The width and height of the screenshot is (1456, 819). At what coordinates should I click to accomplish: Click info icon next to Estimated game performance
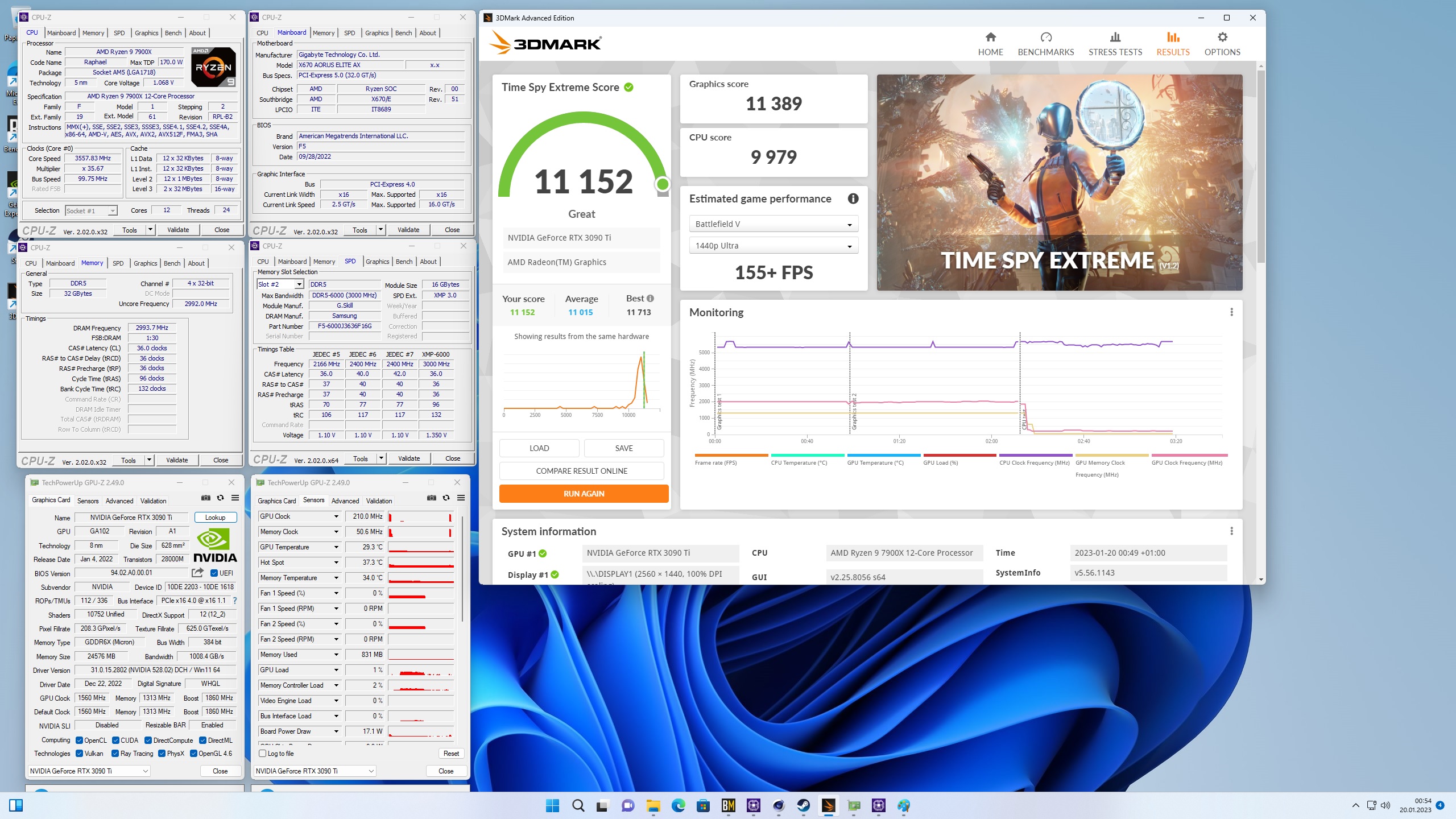point(853,198)
